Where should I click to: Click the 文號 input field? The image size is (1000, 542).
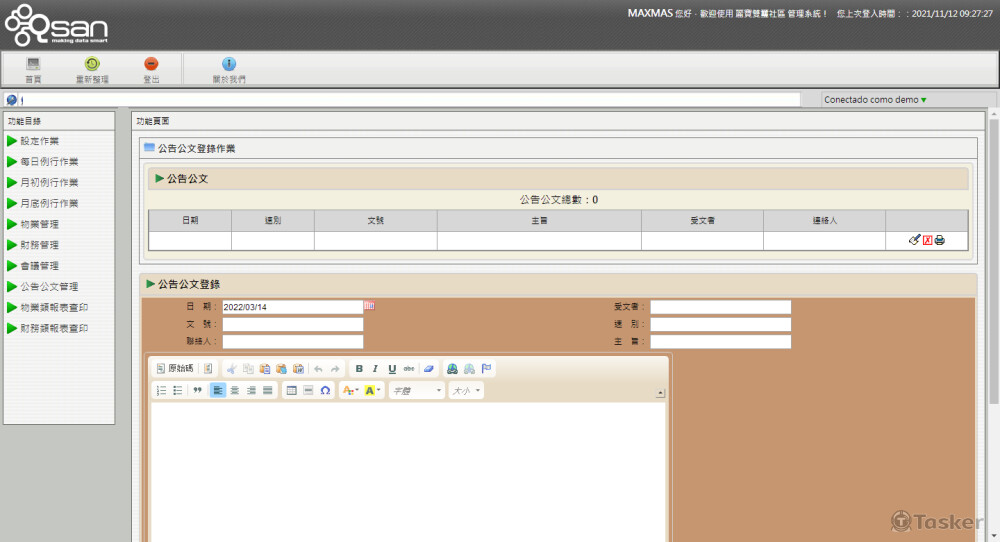(293, 325)
